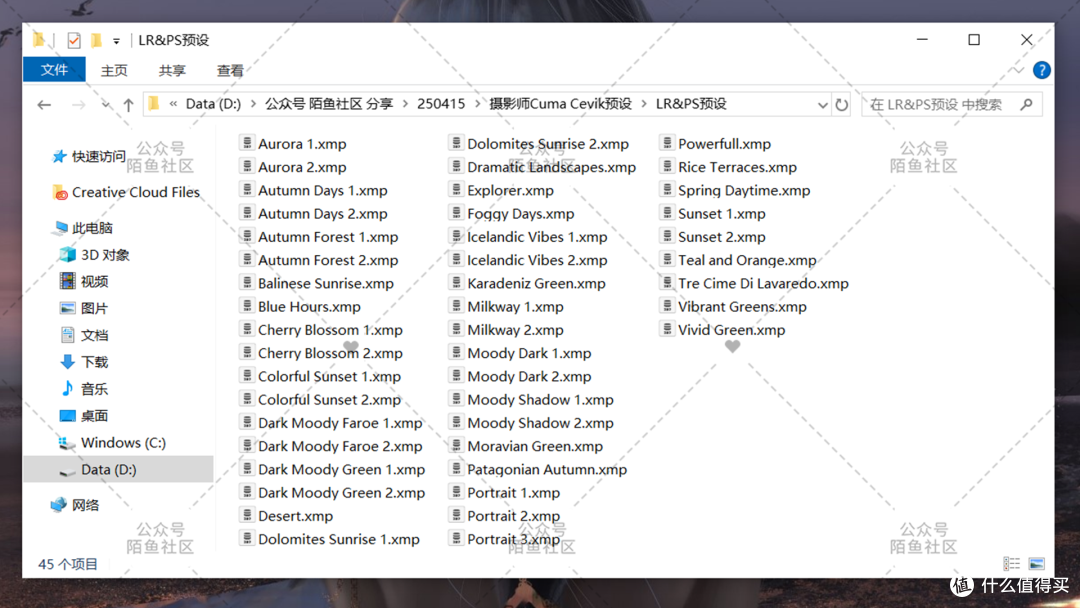
Task: Select file icon of Rice Terraces.xmp
Action: [x=667, y=166]
